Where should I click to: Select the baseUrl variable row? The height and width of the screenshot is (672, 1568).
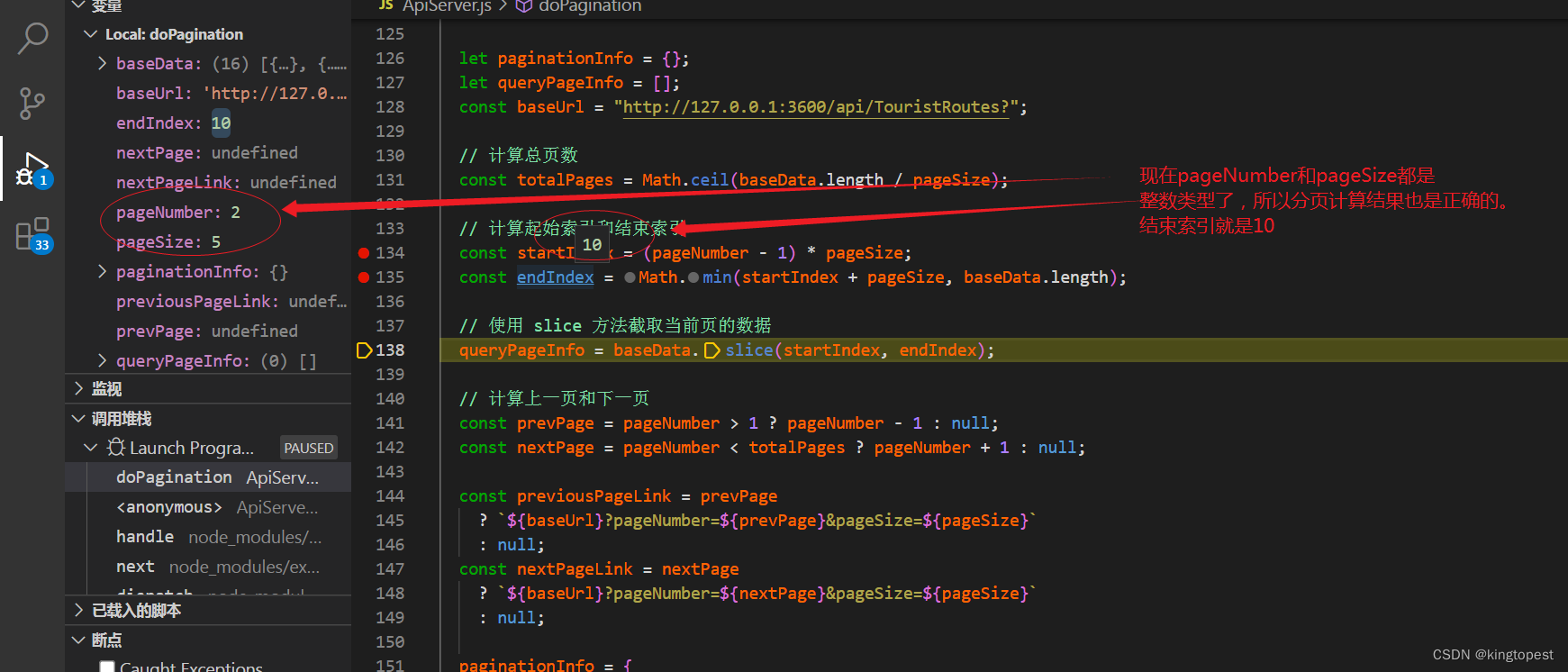[x=208, y=94]
